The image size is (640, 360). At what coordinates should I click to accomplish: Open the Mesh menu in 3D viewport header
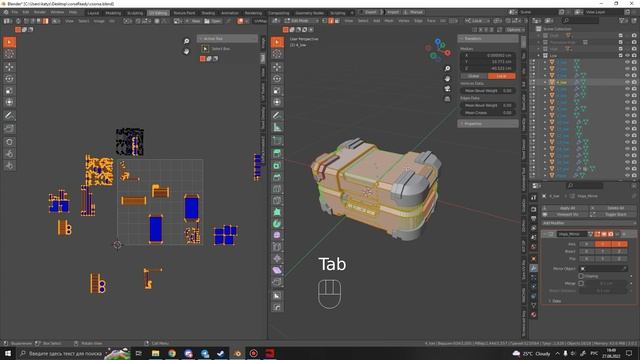tap(389, 20)
